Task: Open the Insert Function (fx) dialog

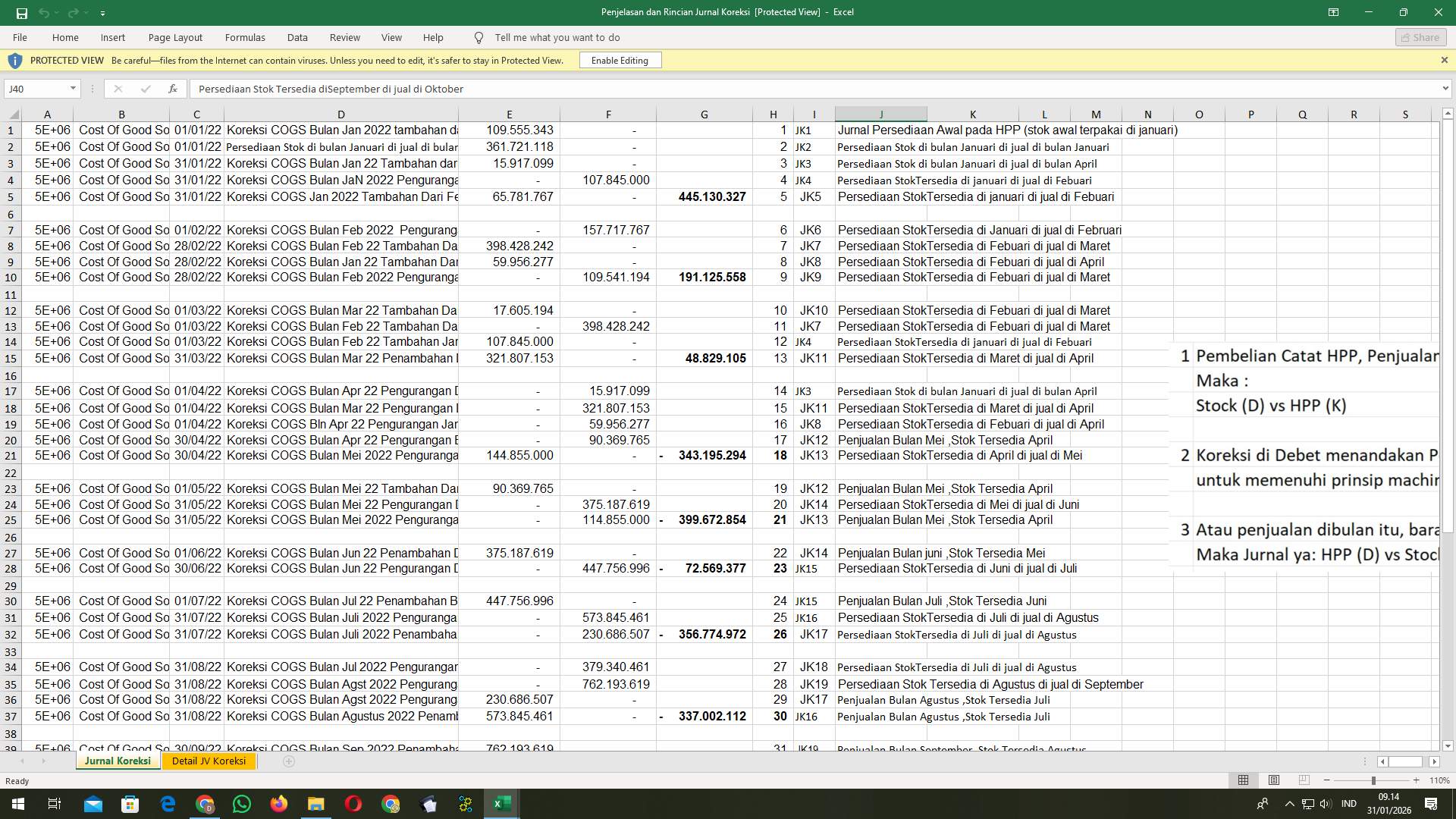Action: click(173, 89)
